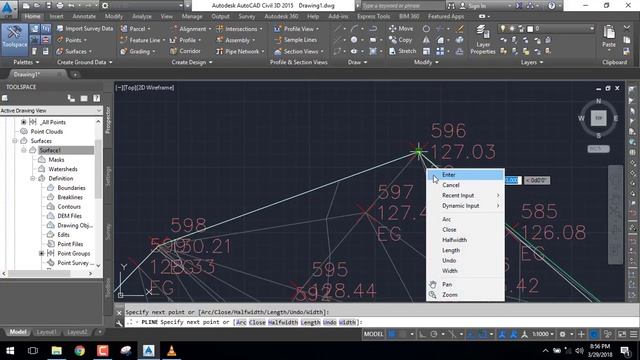Choose Pan in context menu
This screenshot has width=640, height=360.
(465, 284)
